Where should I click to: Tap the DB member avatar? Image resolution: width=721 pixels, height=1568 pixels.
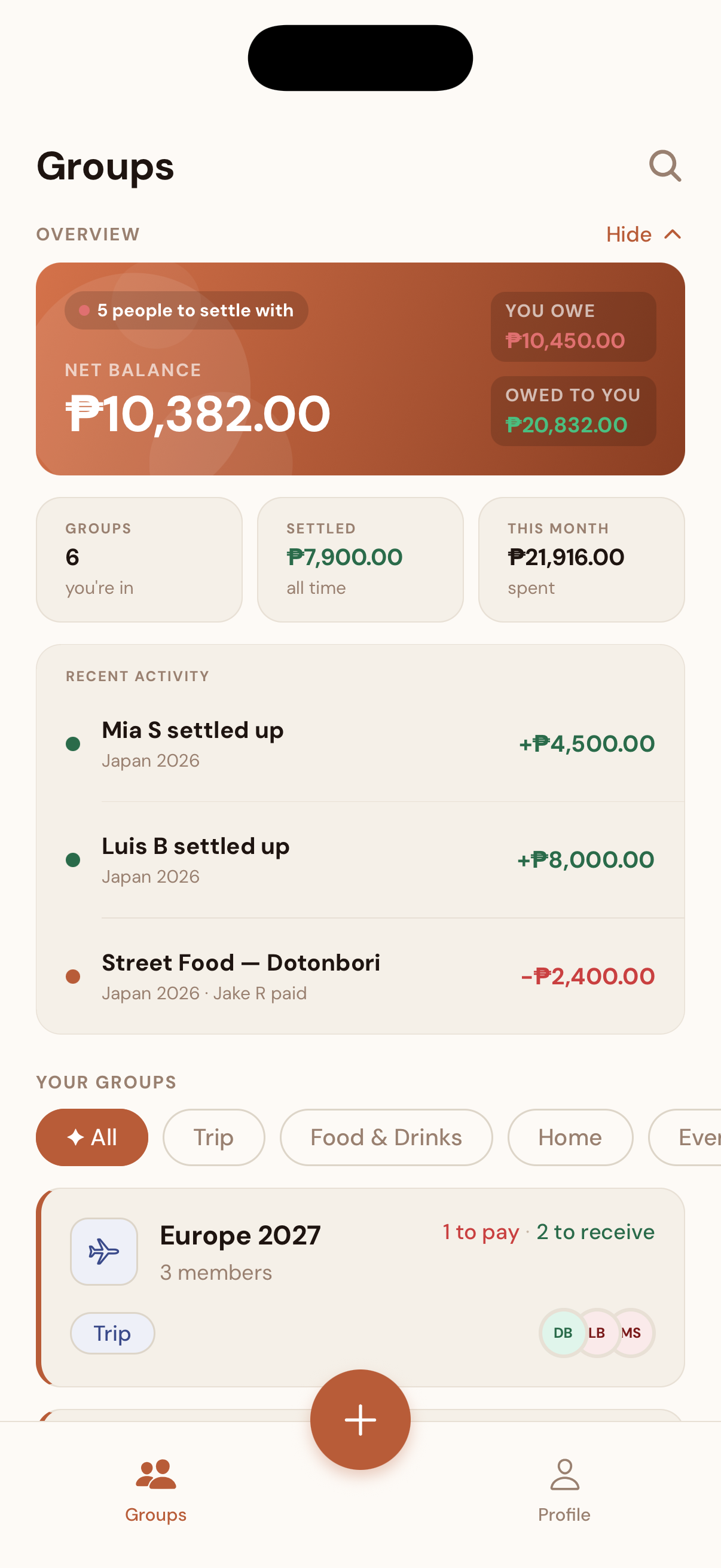tap(561, 1333)
